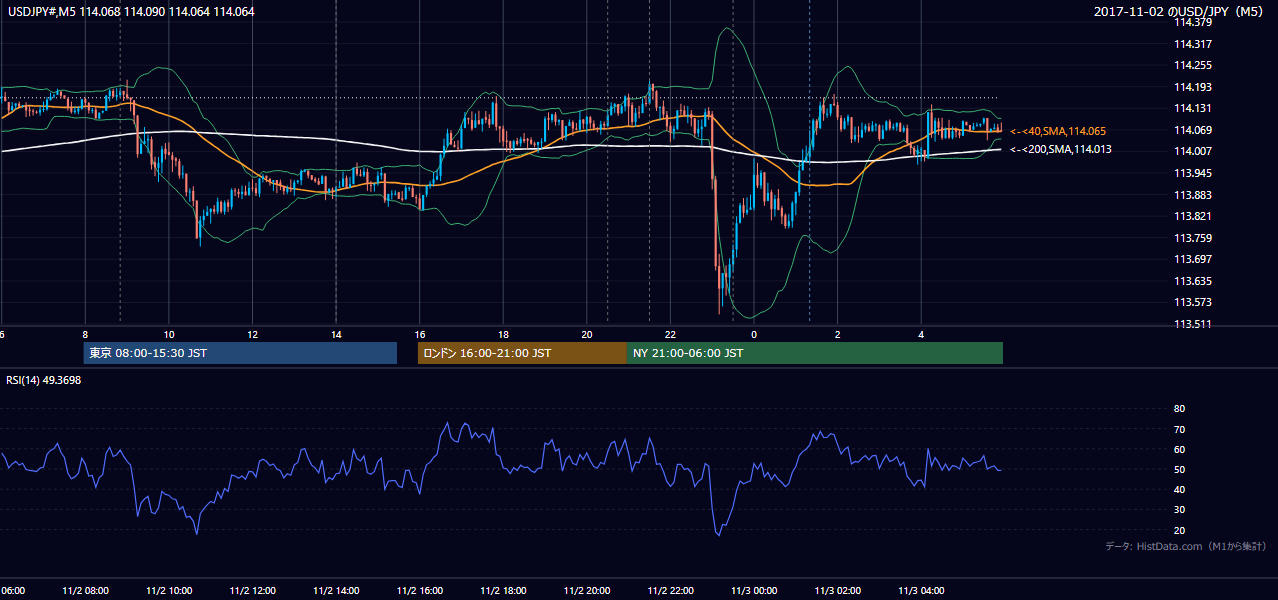Click the 11/2 16:00 bottom time label
Image resolution: width=1278 pixels, height=600 pixels.
coord(420,591)
